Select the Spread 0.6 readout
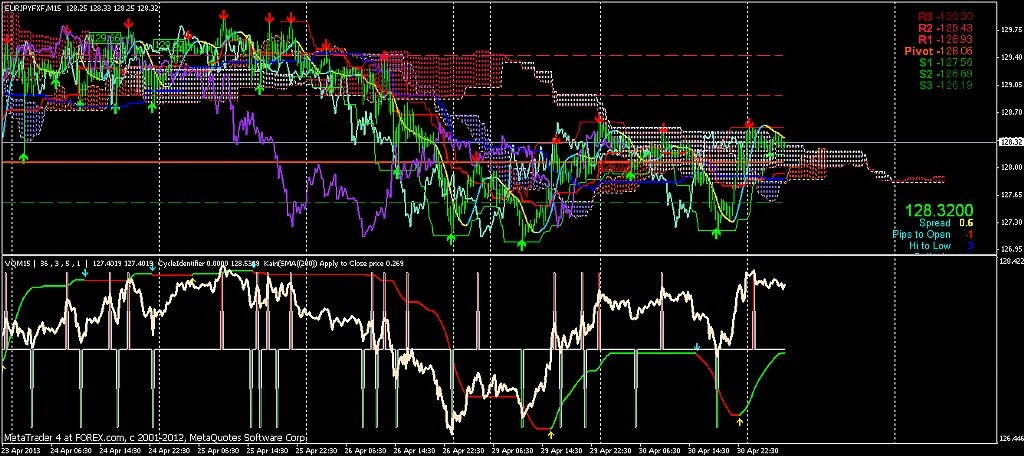Image resolution: width=1024 pixels, height=456 pixels. (946, 223)
